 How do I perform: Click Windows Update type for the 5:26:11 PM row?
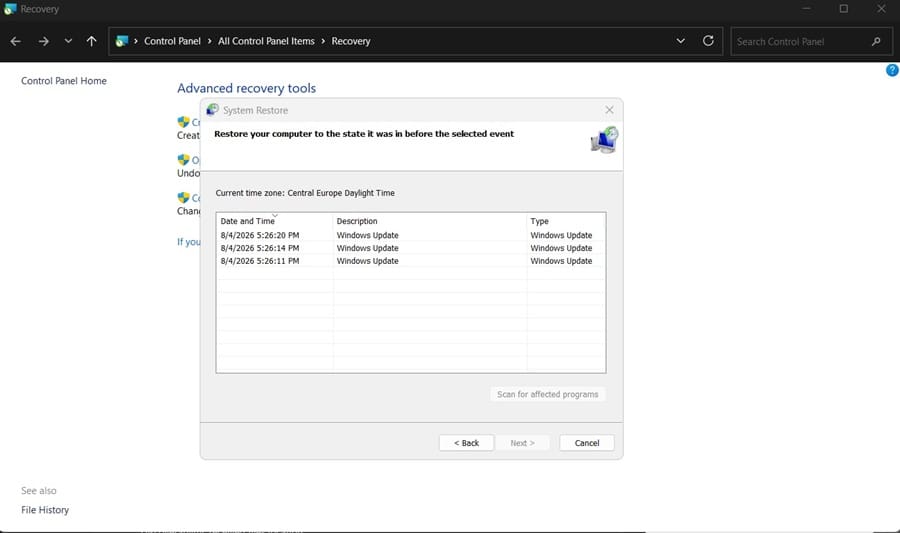561,260
